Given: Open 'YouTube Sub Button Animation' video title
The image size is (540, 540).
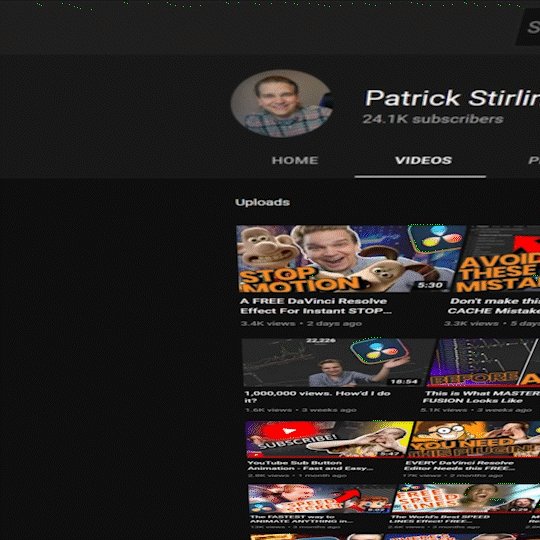Looking at the screenshot, I should click(x=310, y=466).
